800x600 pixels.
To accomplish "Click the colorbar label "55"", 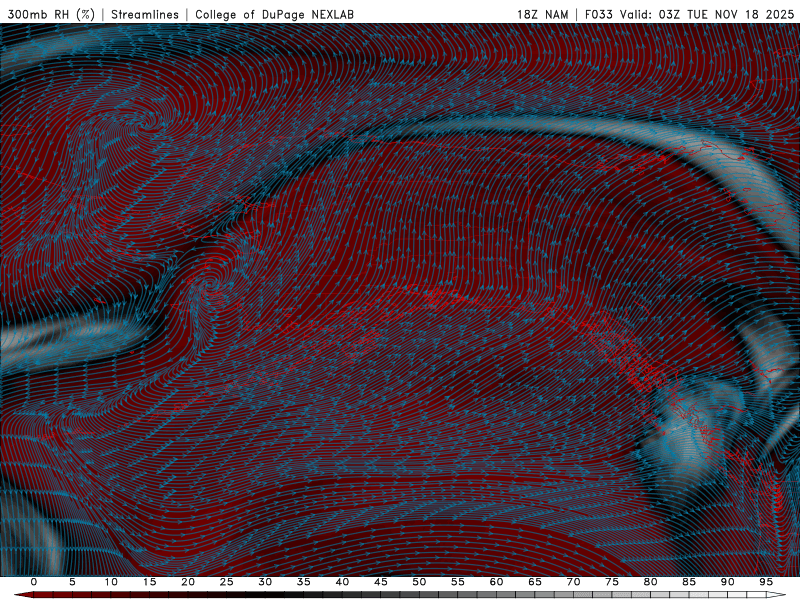I will (x=458, y=582).
